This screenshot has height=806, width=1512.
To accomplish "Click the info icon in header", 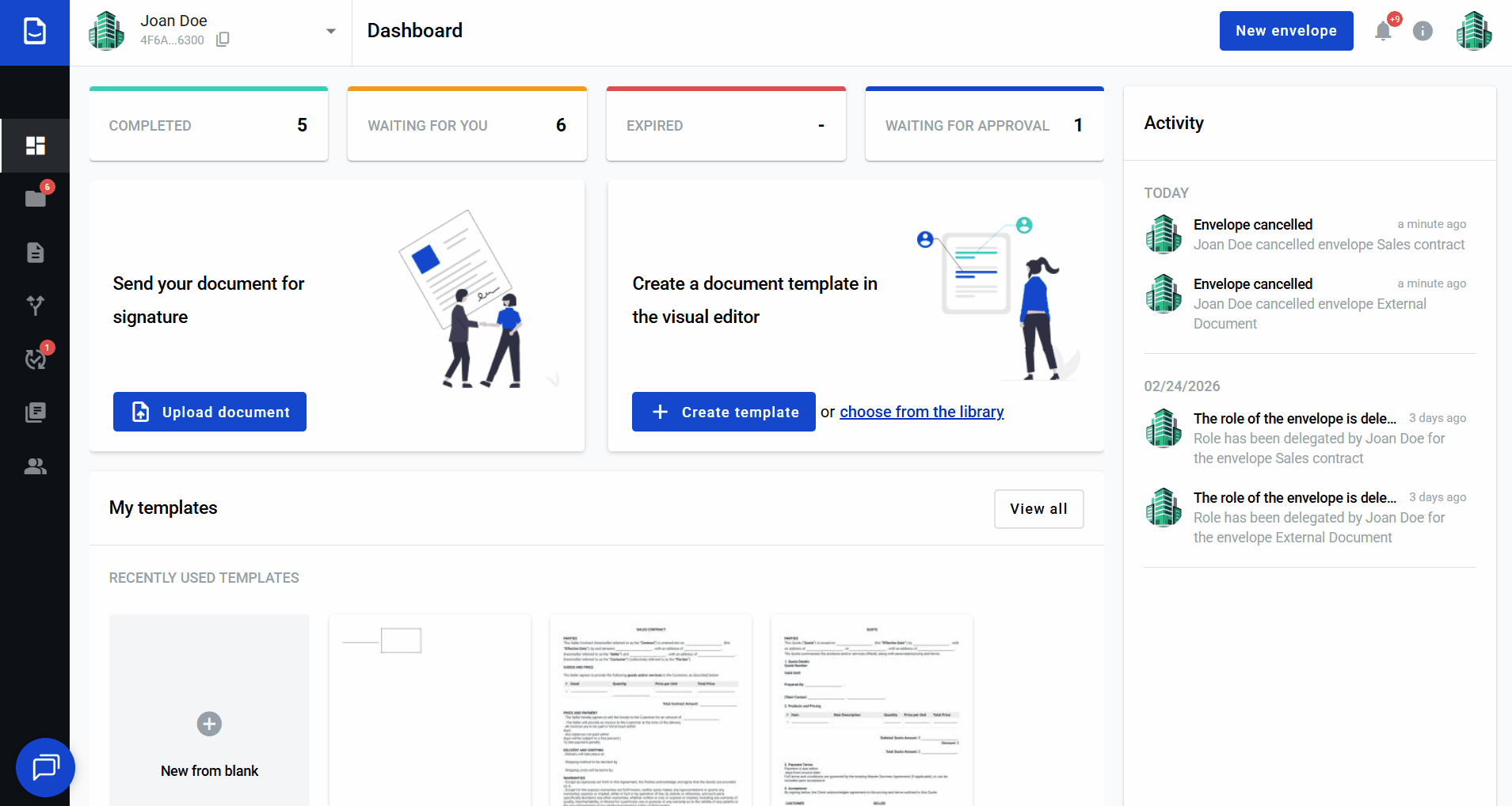I will coord(1422,31).
